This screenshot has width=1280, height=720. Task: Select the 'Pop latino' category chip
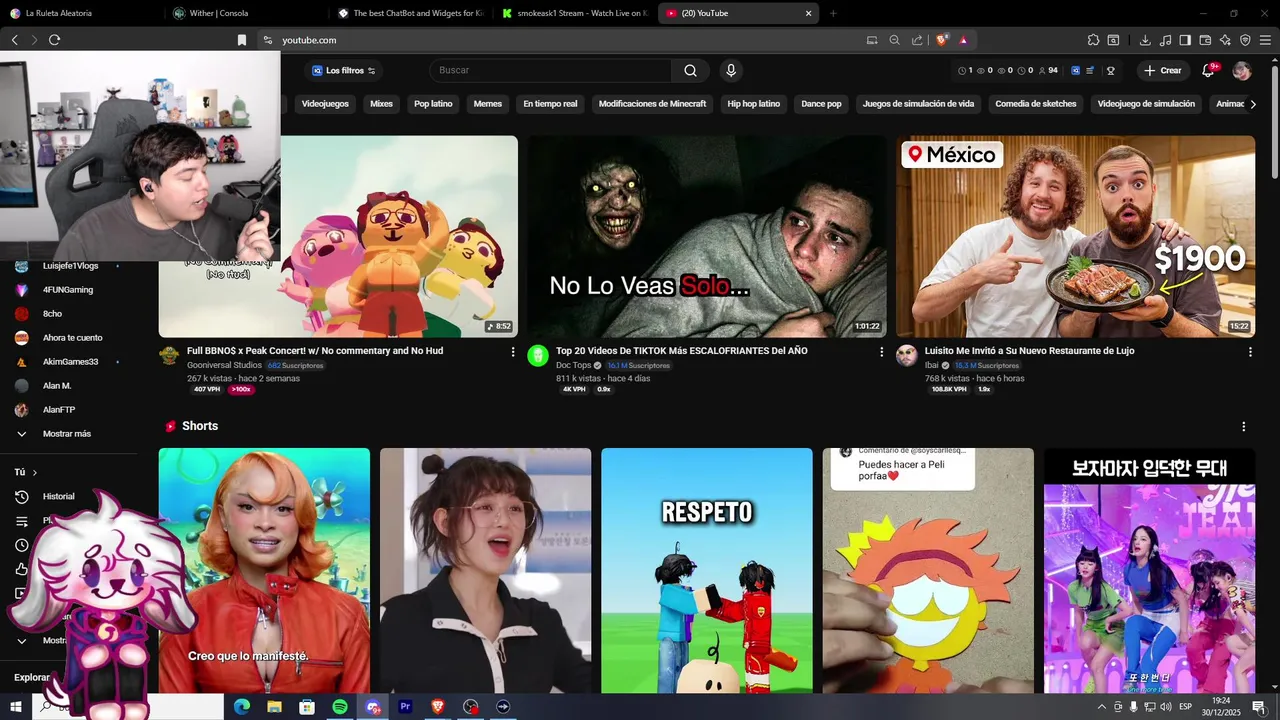[433, 104]
